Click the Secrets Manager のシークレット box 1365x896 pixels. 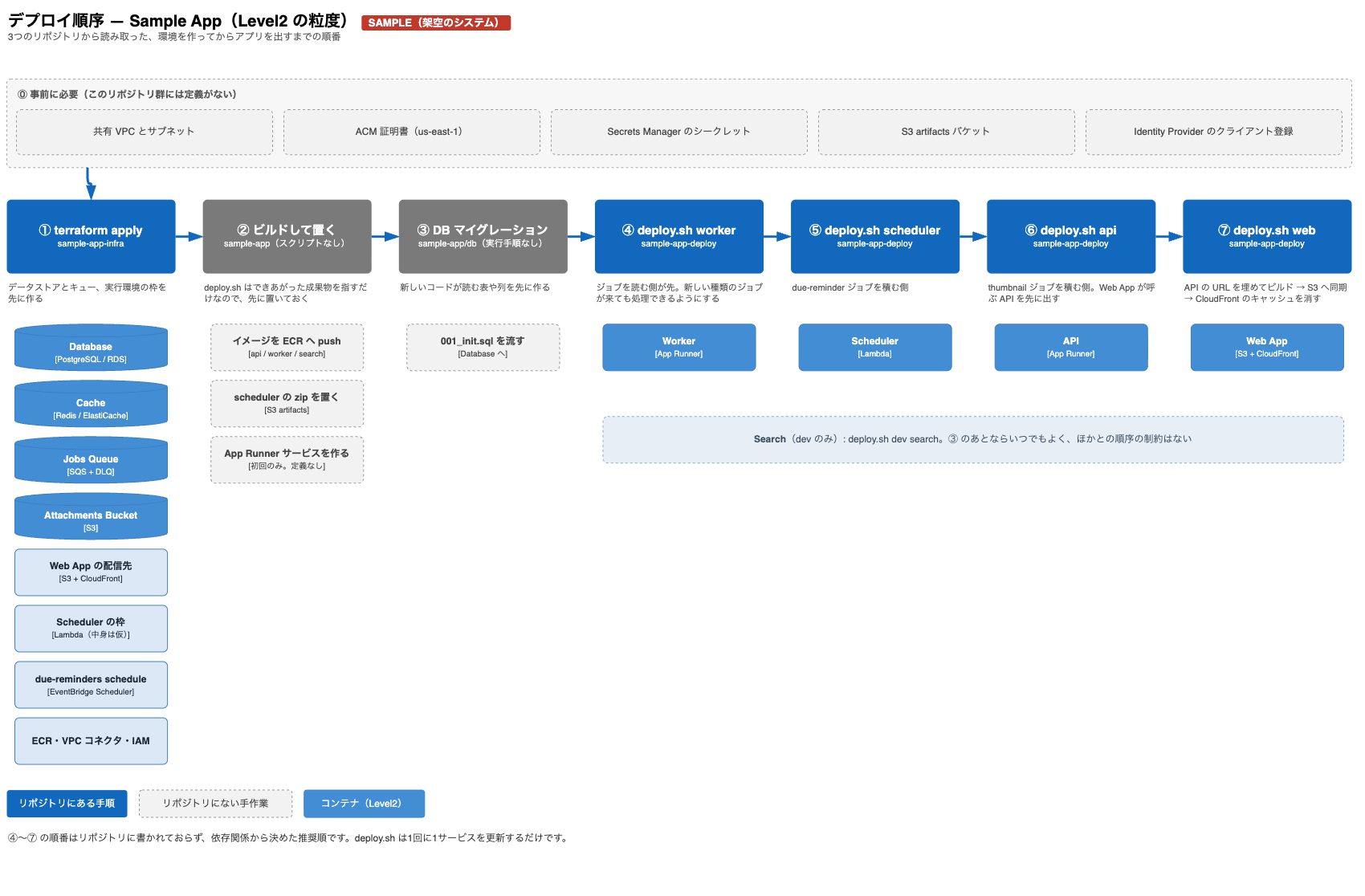click(679, 132)
